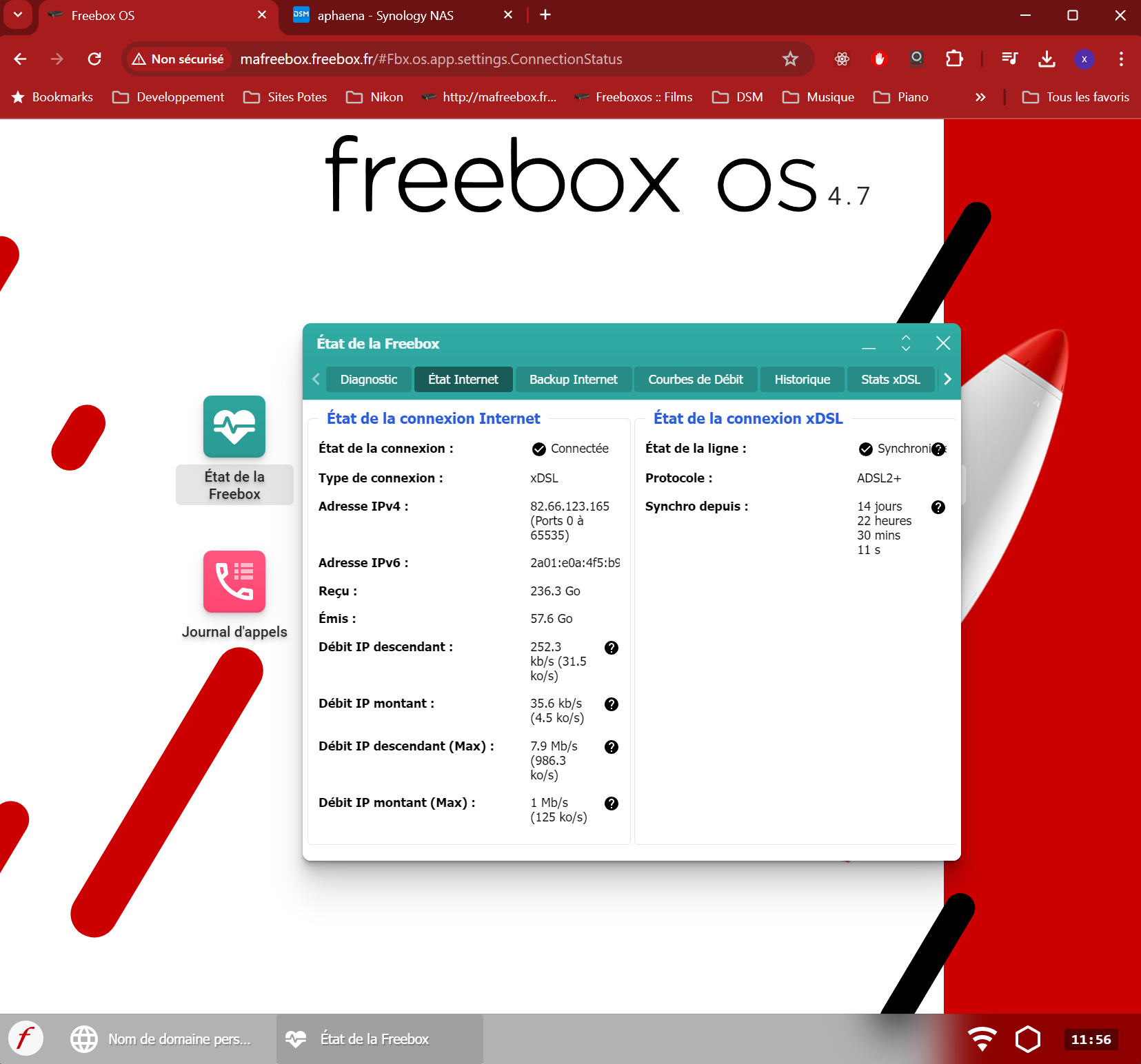
Task: Open Chrome extensions puzzle icon
Action: (954, 59)
